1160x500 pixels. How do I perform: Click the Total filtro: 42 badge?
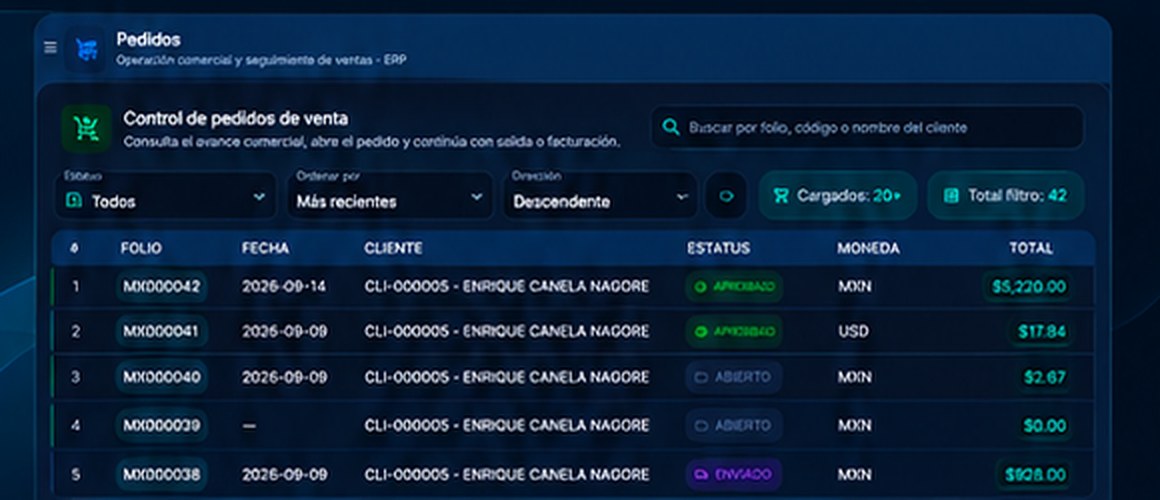coord(1006,196)
